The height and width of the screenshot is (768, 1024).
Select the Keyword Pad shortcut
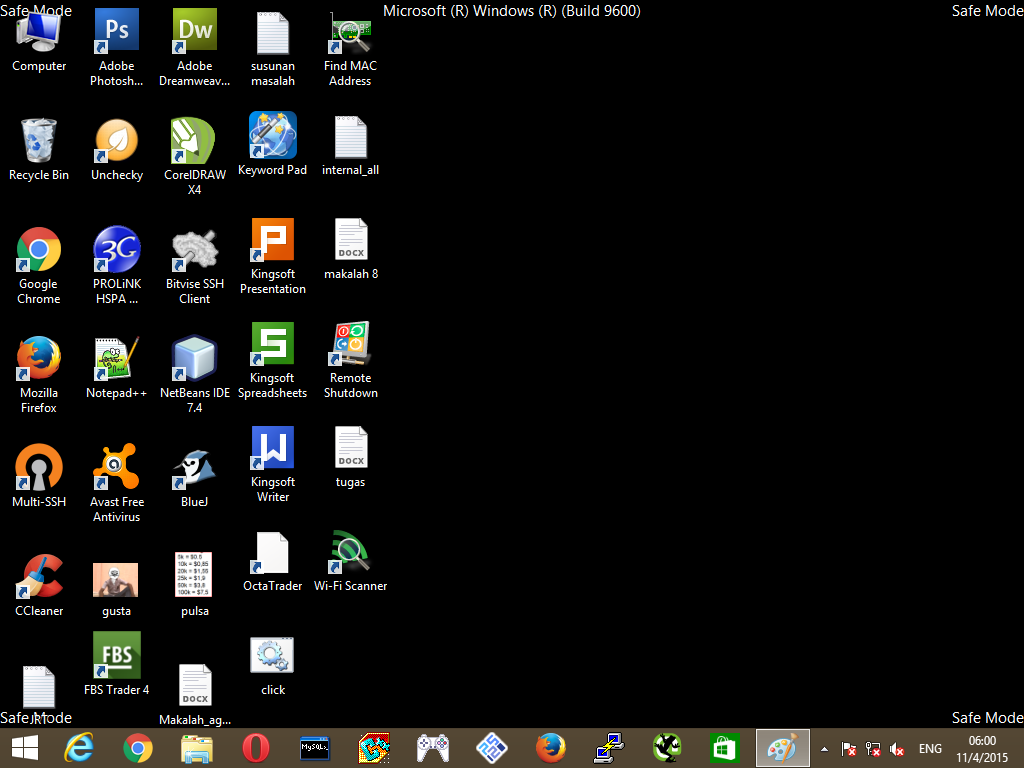(273, 144)
